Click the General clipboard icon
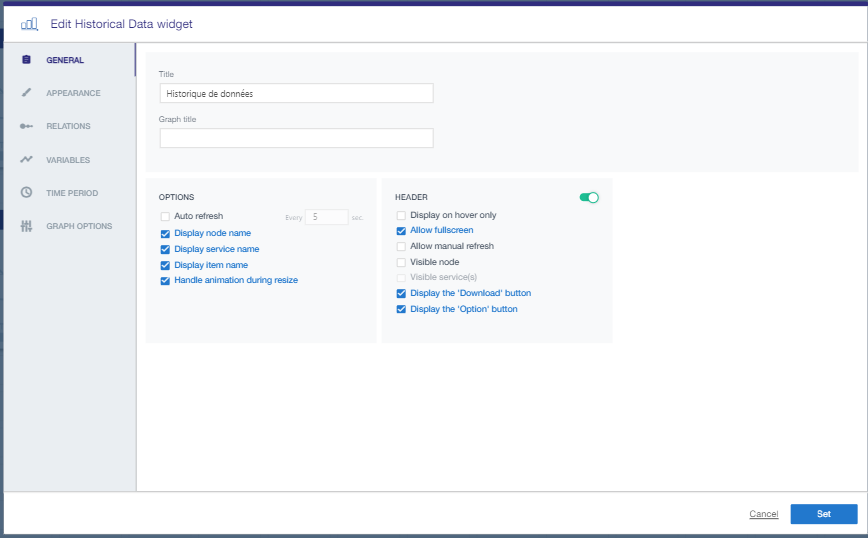This screenshot has height=538, width=868. click(x=26, y=59)
